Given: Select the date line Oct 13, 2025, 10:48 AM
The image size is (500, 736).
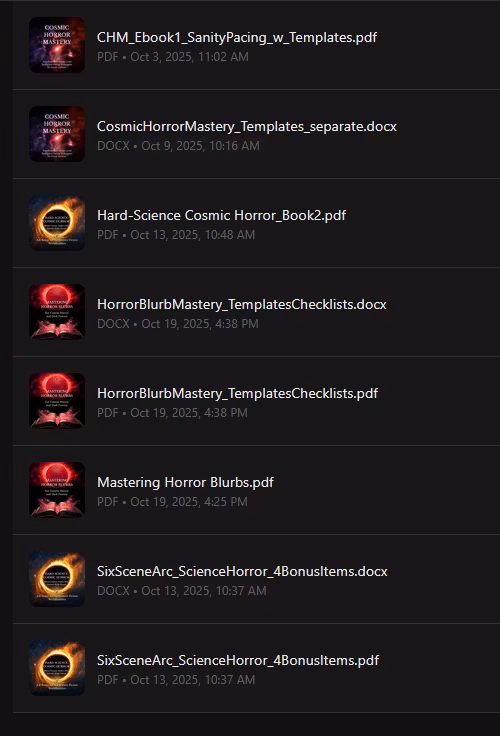Looking at the screenshot, I should [x=176, y=235].
